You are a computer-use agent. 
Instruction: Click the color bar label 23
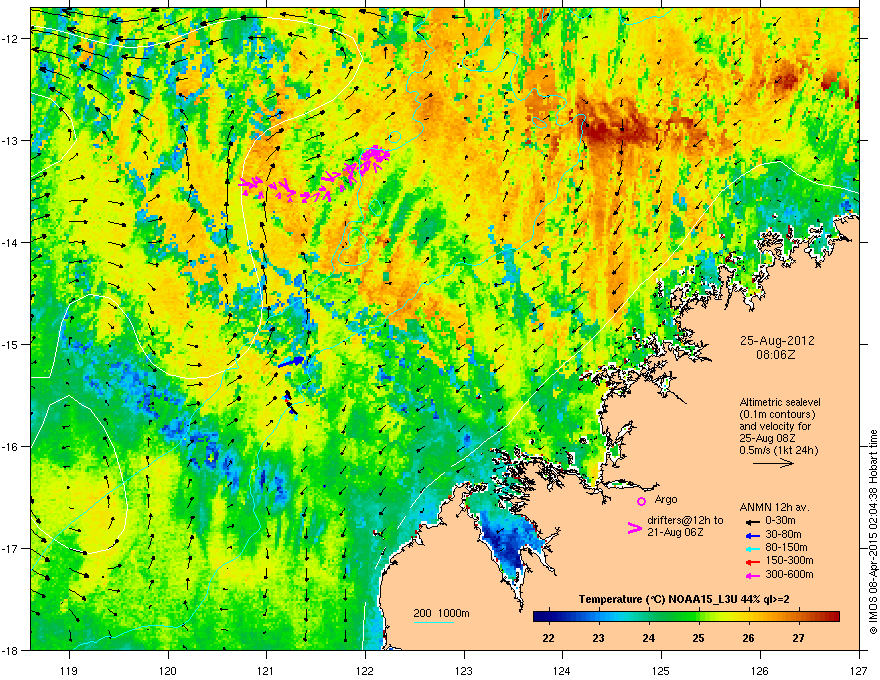pyautogui.click(x=598, y=638)
